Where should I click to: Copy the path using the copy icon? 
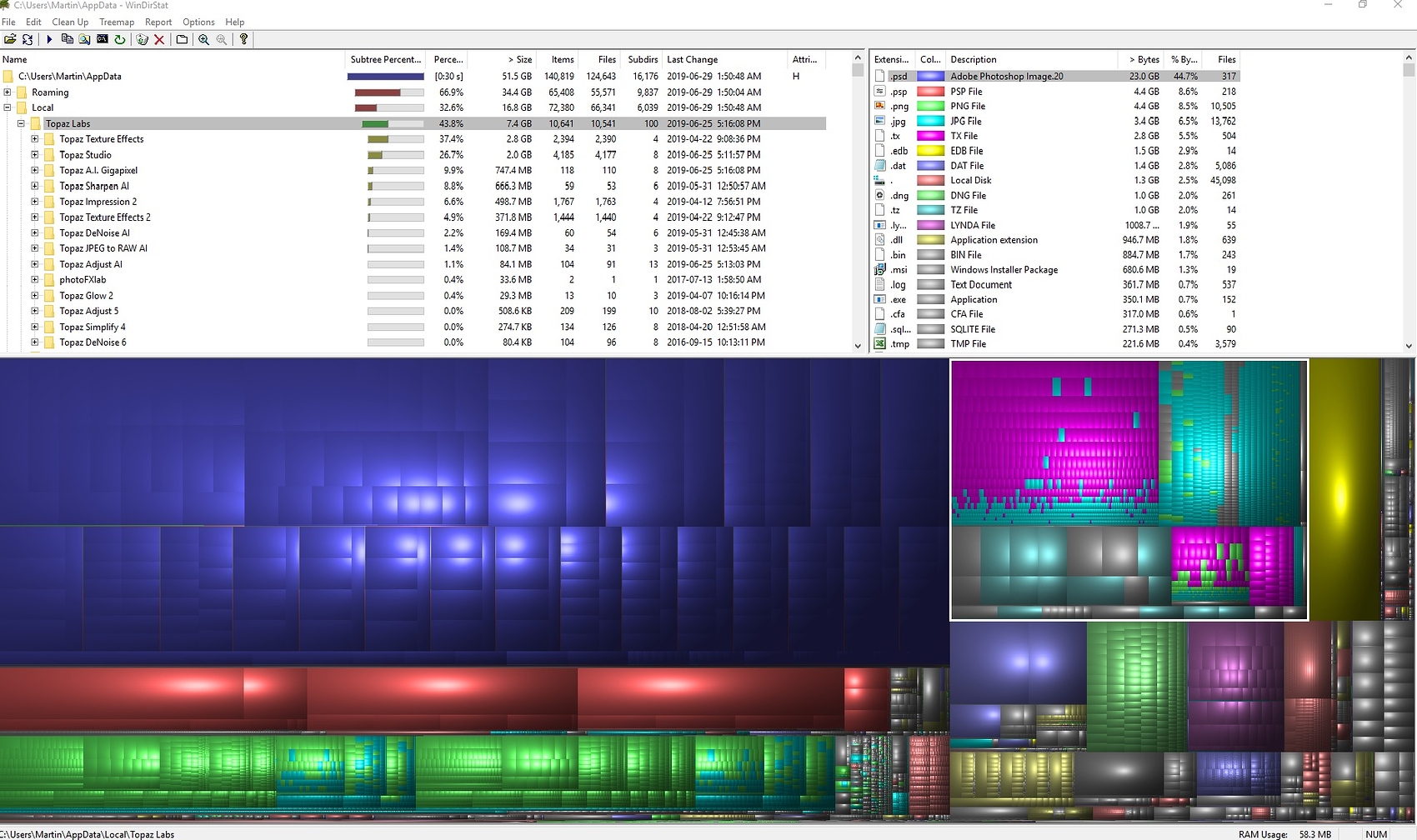pyautogui.click(x=67, y=39)
